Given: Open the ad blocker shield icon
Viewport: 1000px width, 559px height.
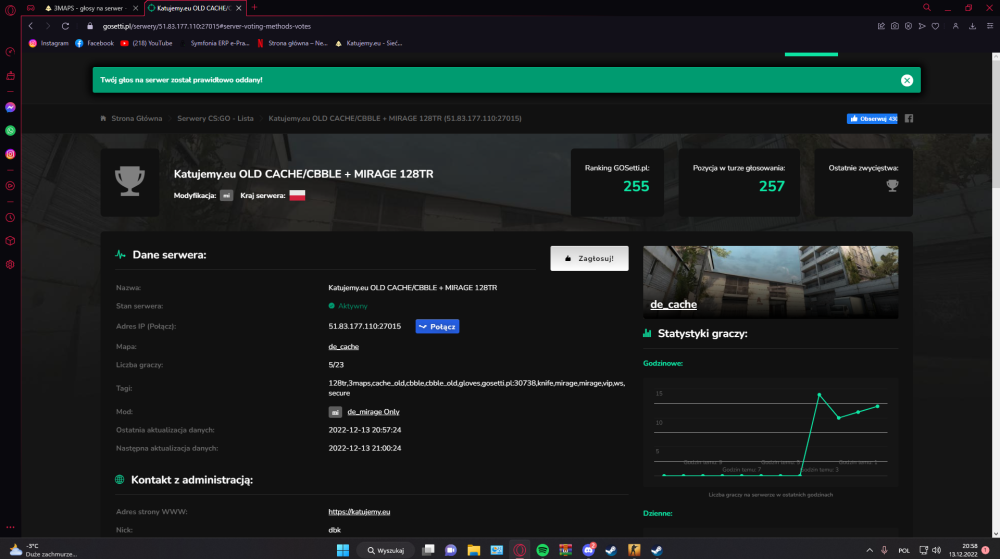Looking at the screenshot, I should [x=908, y=26].
